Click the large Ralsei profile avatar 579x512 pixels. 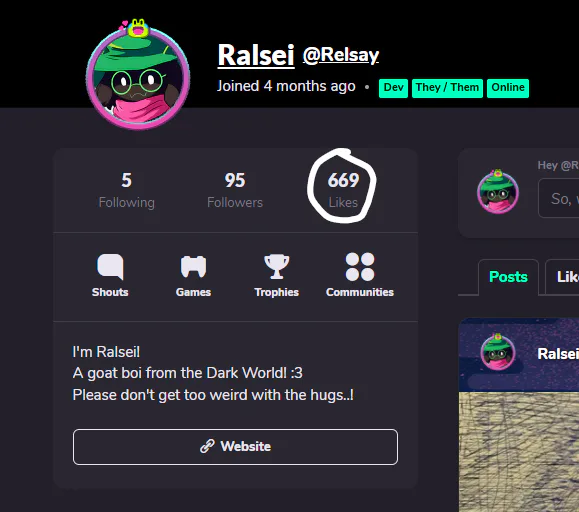138,79
